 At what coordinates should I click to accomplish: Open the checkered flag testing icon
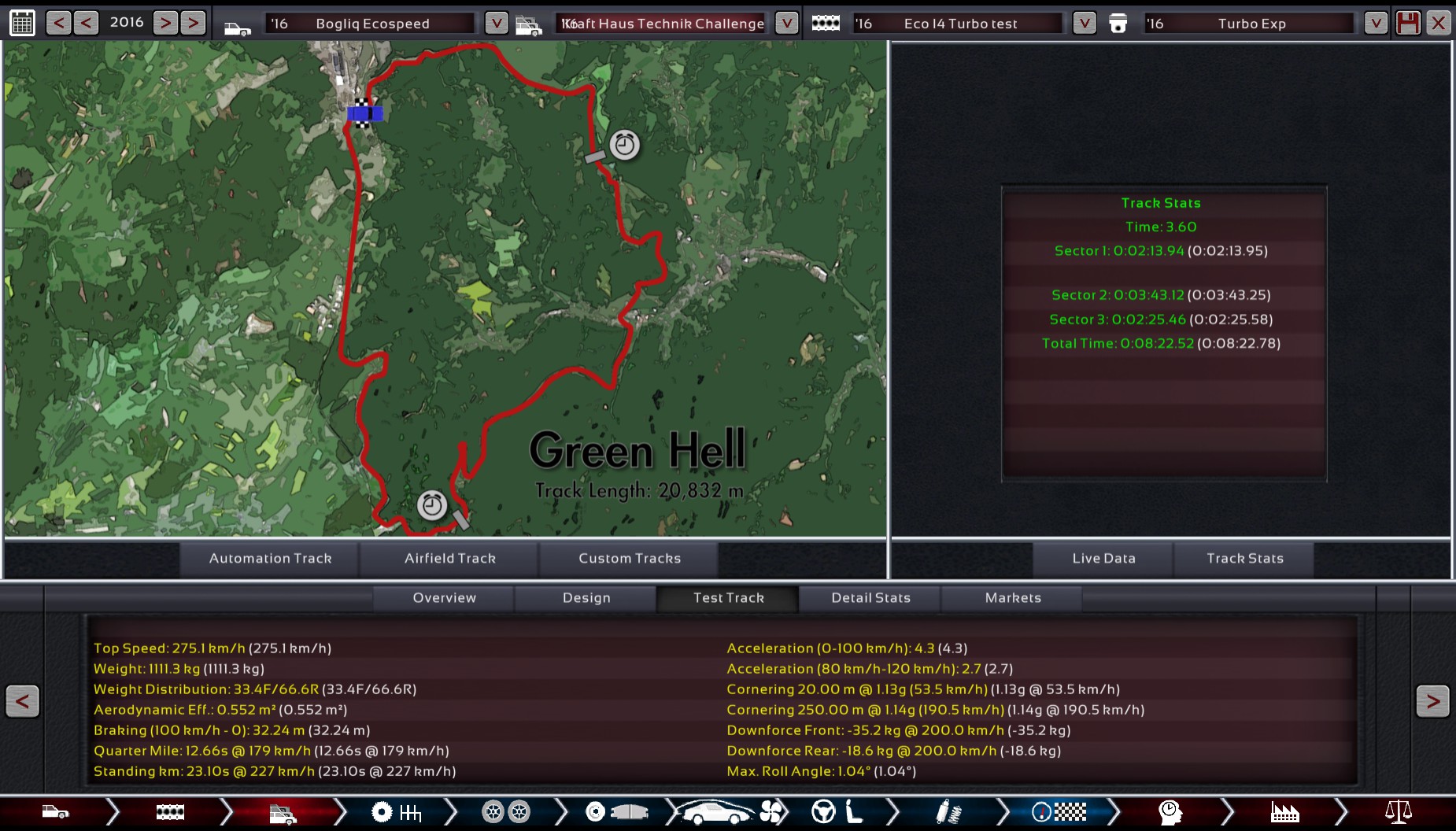pyautogui.click(x=1059, y=811)
